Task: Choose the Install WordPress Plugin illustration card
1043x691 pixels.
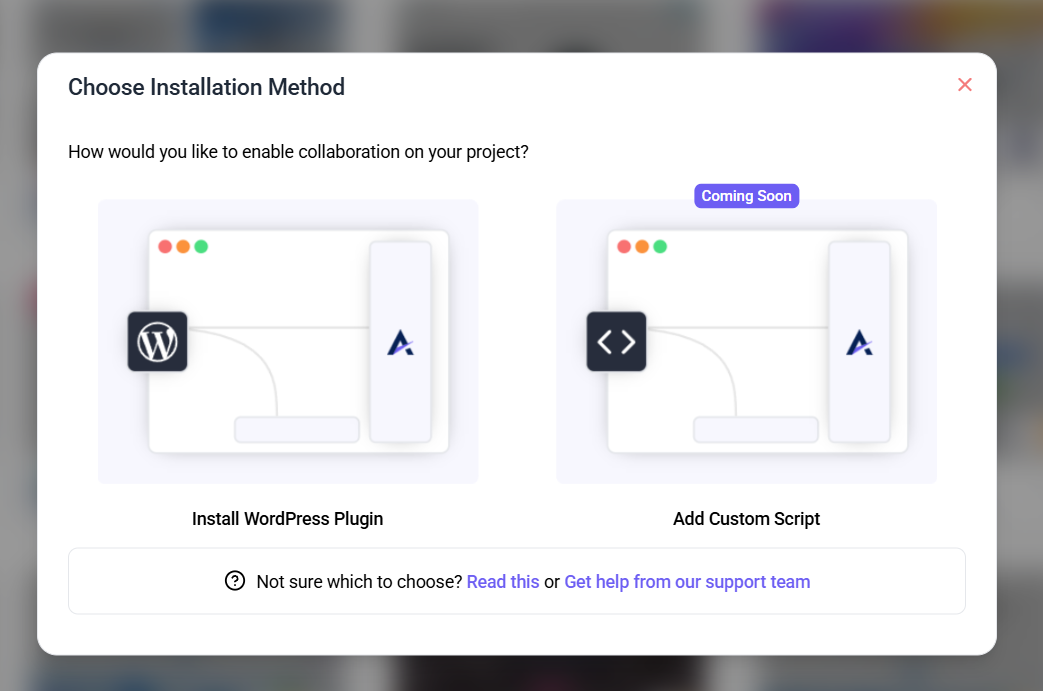Action: pyautogui.click(x=288, y=341)
